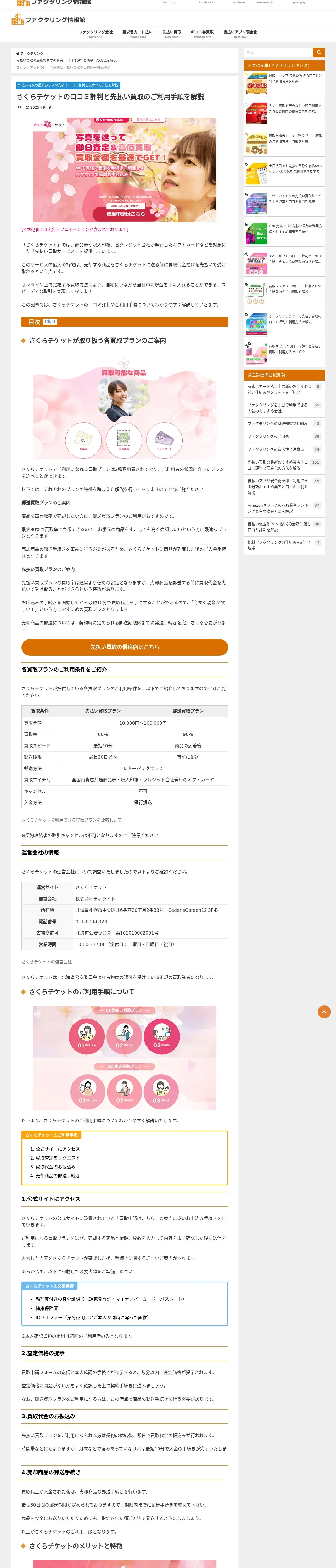Open category 後払い現金化(ツケ払い)の最新情報 (86)
Viewport: 336px width, 1568px height.
click(x=284, y=527)
